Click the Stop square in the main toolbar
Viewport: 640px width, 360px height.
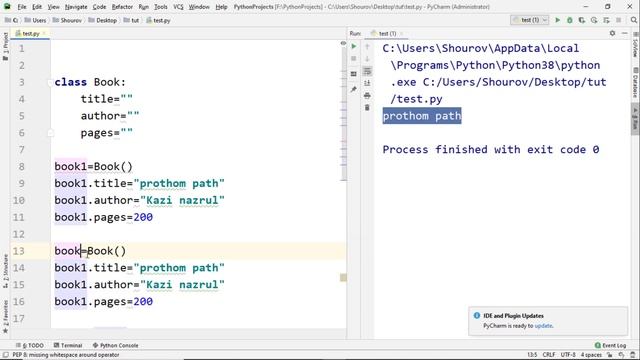tap(619, 20)
